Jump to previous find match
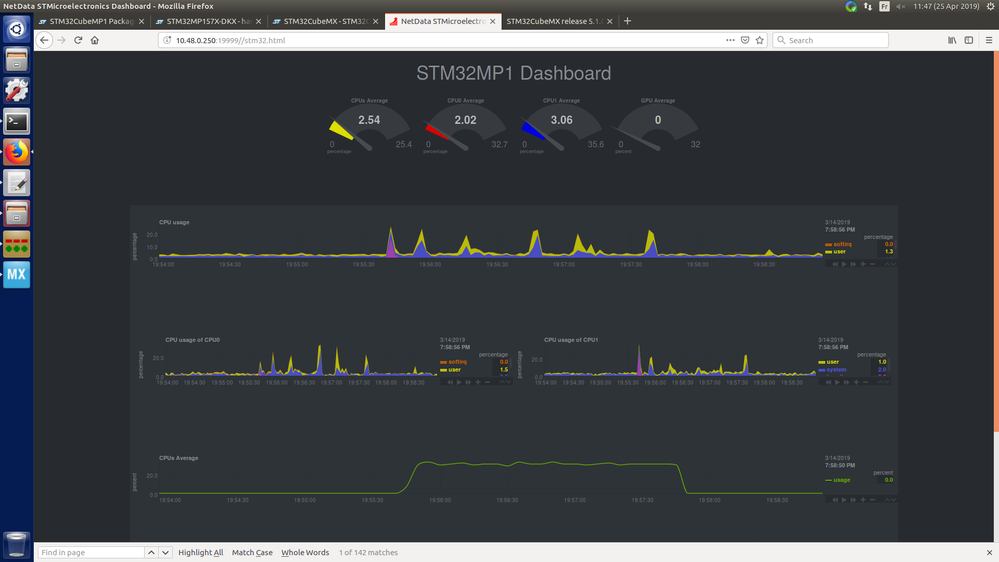 (151, 552)
